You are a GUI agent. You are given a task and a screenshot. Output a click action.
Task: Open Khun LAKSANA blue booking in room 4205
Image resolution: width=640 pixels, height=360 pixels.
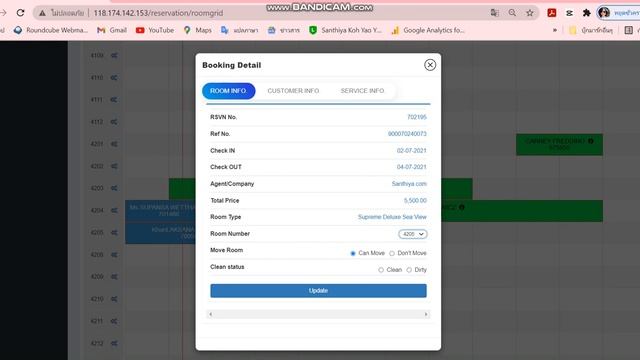(160, 233)
